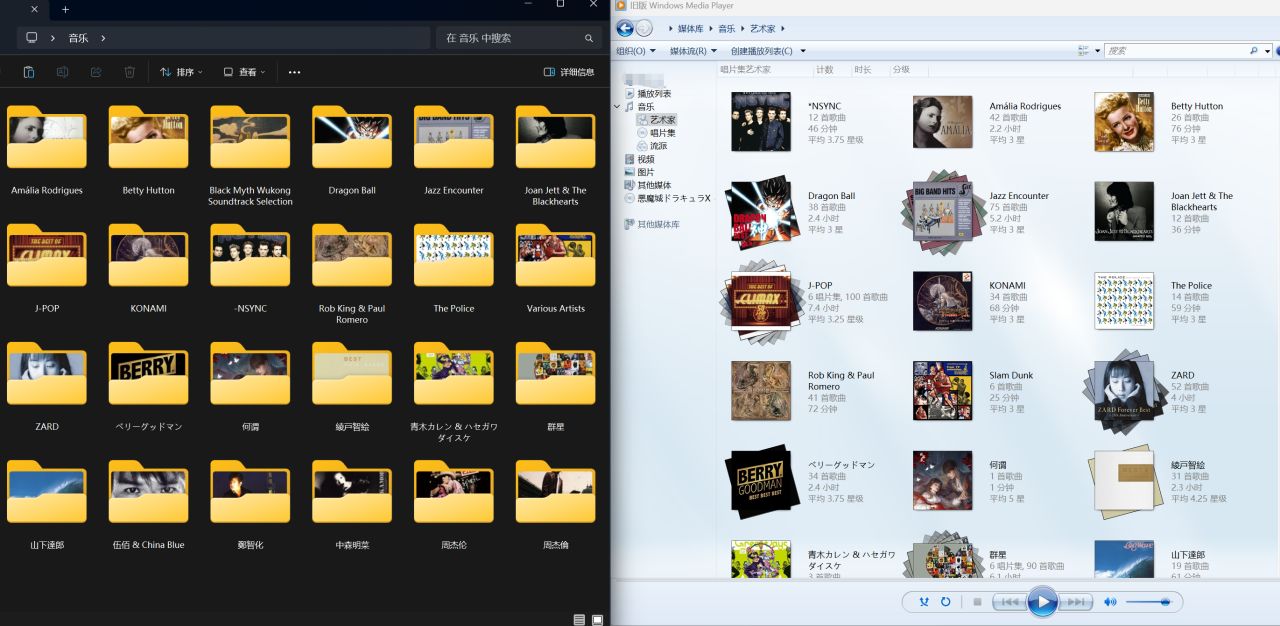Viewport: 1280px width, 626px height.
Task: Click the Share icon in File Explorer
Action: (x=96, y=72)
